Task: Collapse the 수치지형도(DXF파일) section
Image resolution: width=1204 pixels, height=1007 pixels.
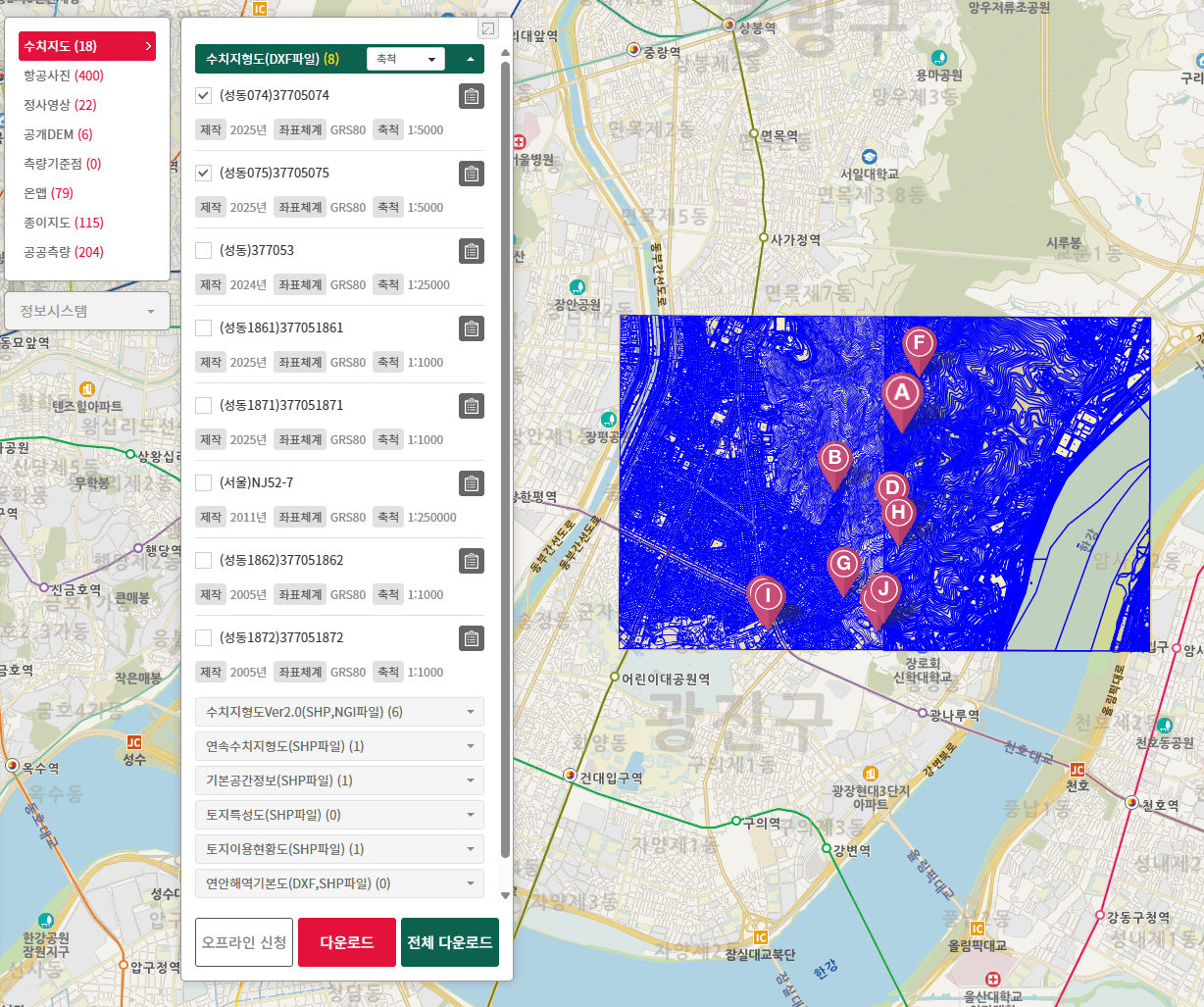Action: point(471,59)
